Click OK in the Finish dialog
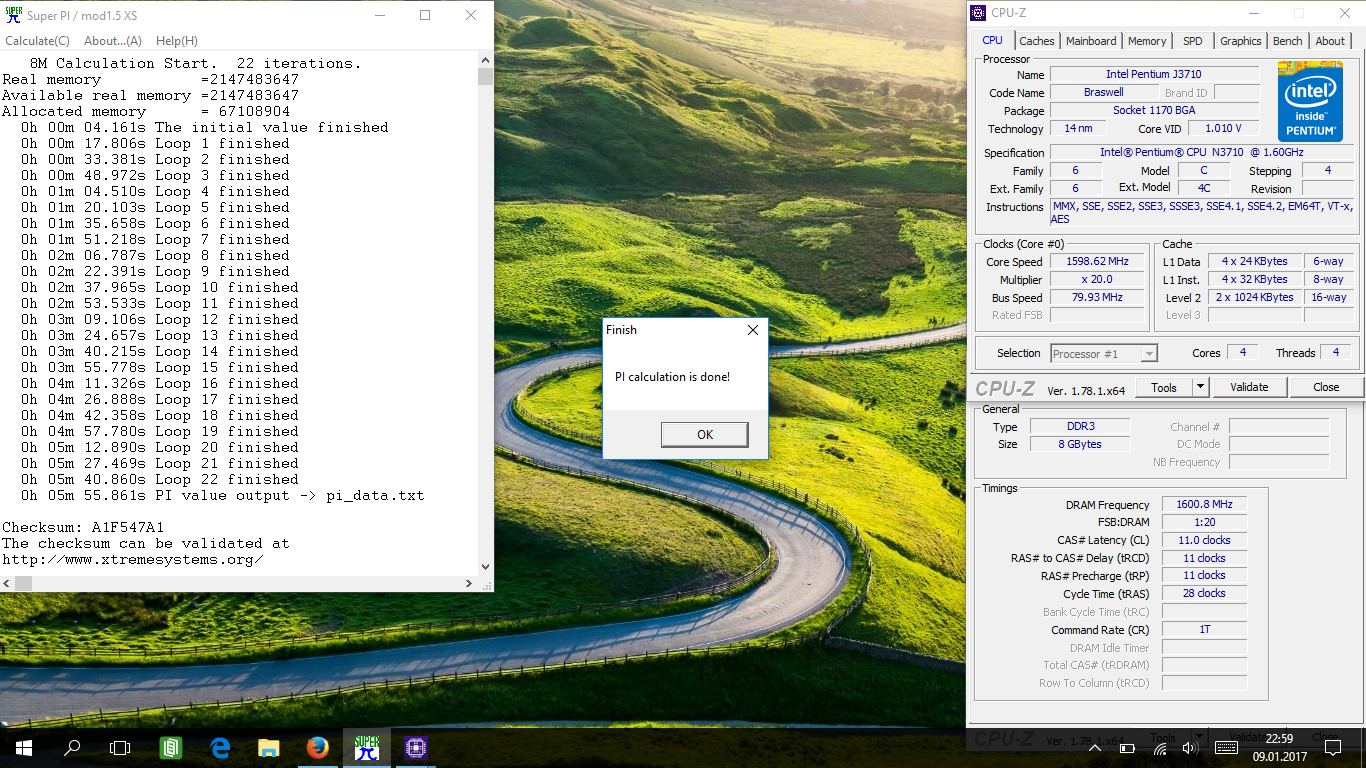The image size is (1366, 768). (x=705, y=434)
